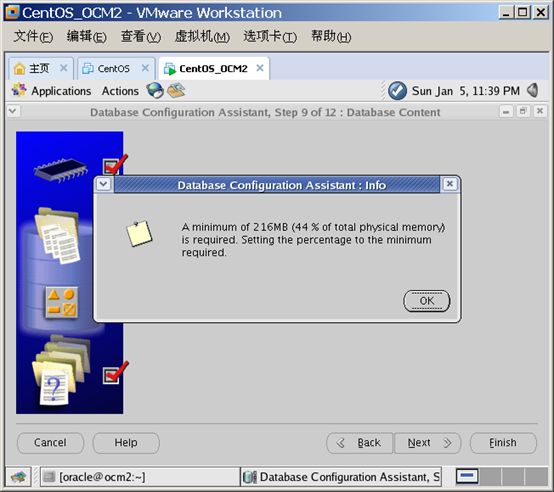Go Back to previous step
This screenshot has height=492, width=554.
pos(359,443)
